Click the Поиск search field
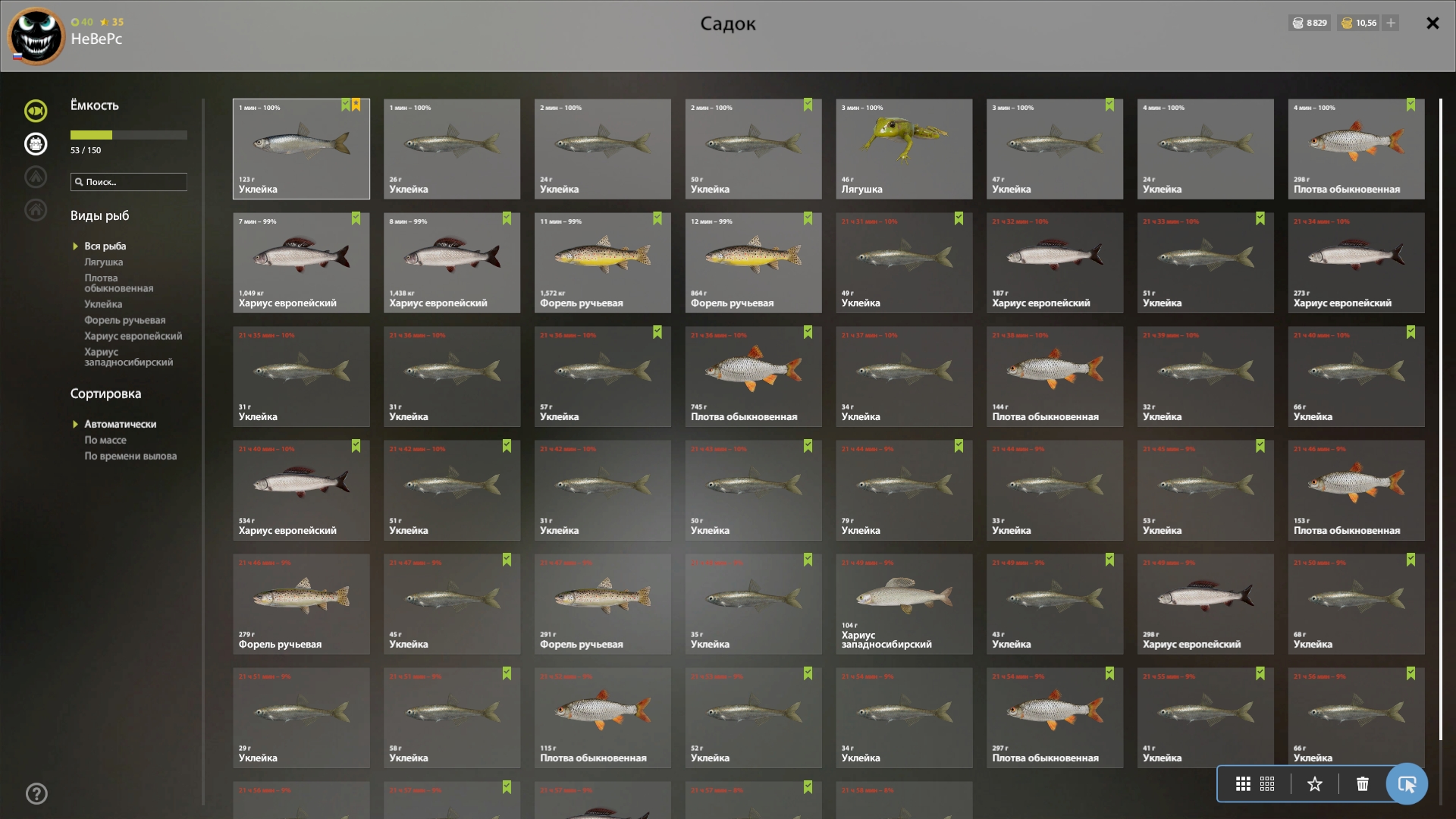This screenshot has height=819, width=1456. 129,182
